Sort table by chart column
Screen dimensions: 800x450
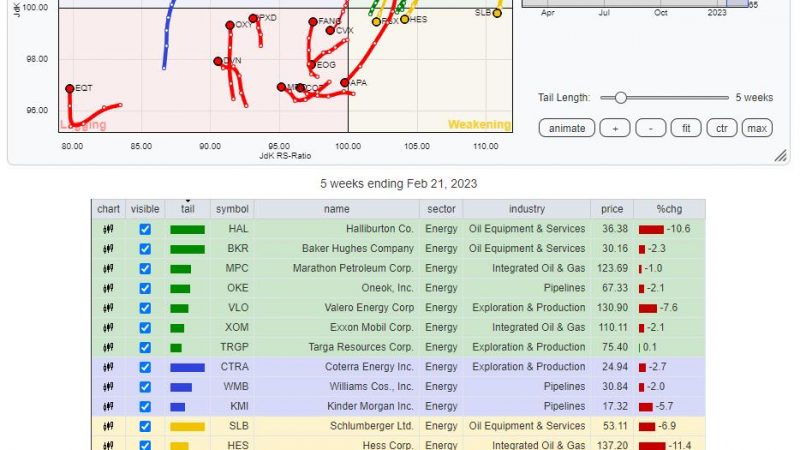click(108, 209)
